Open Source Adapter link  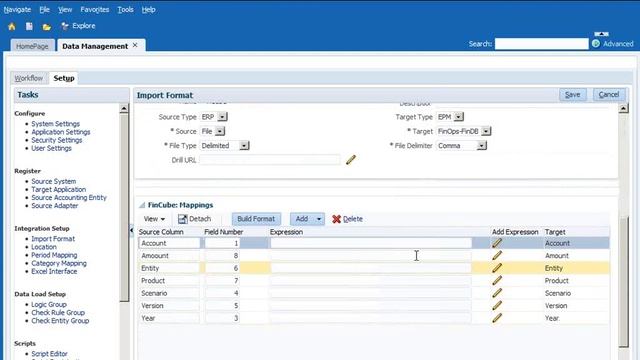[55, 206]
